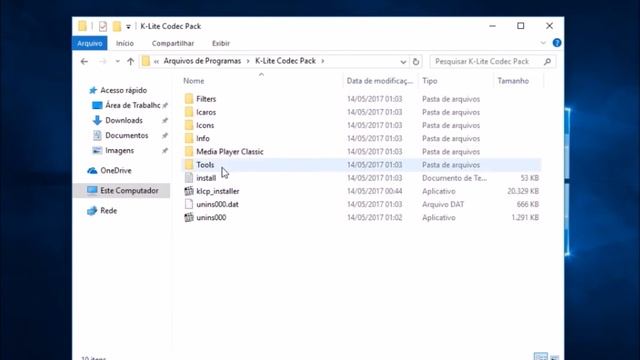The image size is (640, 360).
Task: Minimize the K-Lite Codec Pack window
Action: click(493, 26)
